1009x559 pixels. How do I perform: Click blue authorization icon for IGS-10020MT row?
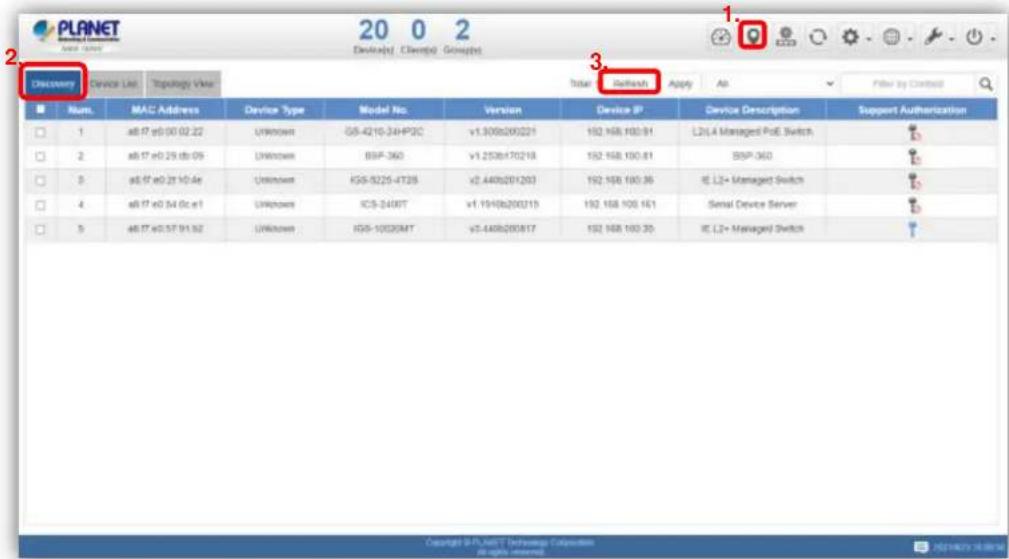(912, 230)
